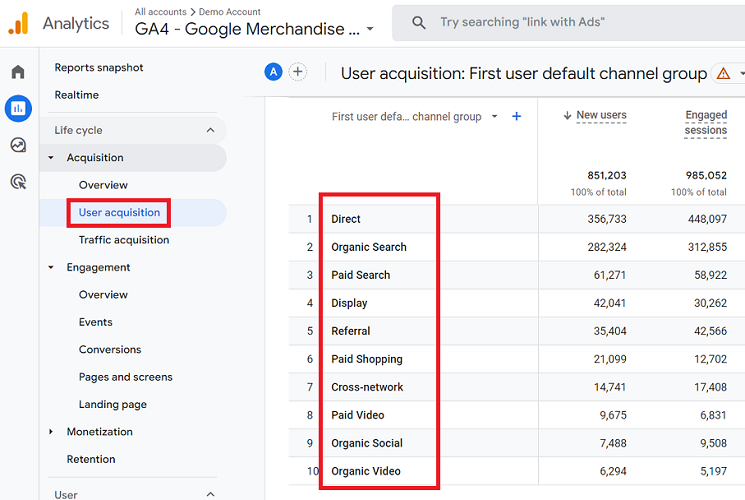Collapse the Life cycle section chevron
Viewport: 745px width, 500px height.
(210, 130)
